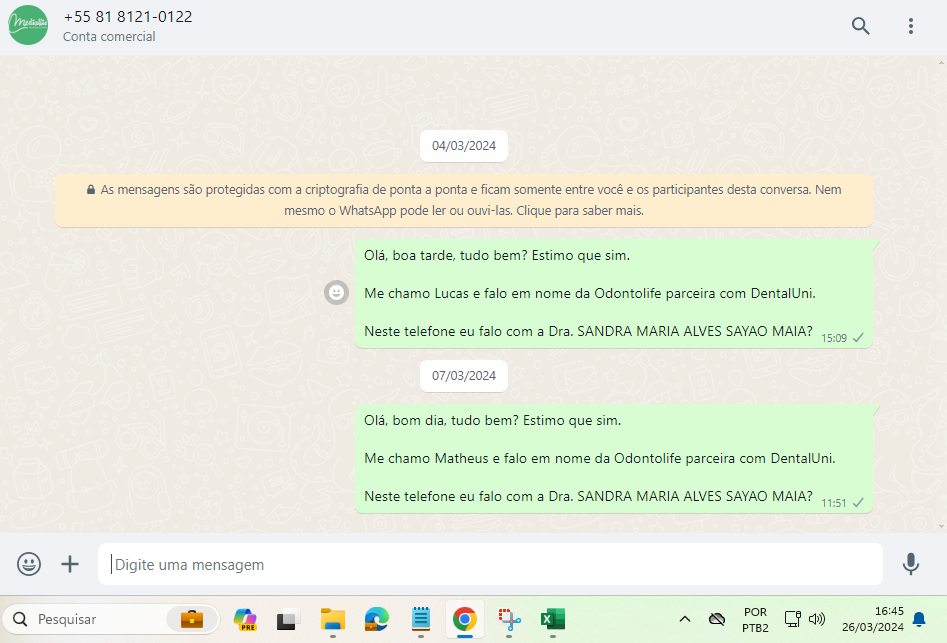Click the end-to-end encryption notice

pyautogui.click(x=464, y=200)
